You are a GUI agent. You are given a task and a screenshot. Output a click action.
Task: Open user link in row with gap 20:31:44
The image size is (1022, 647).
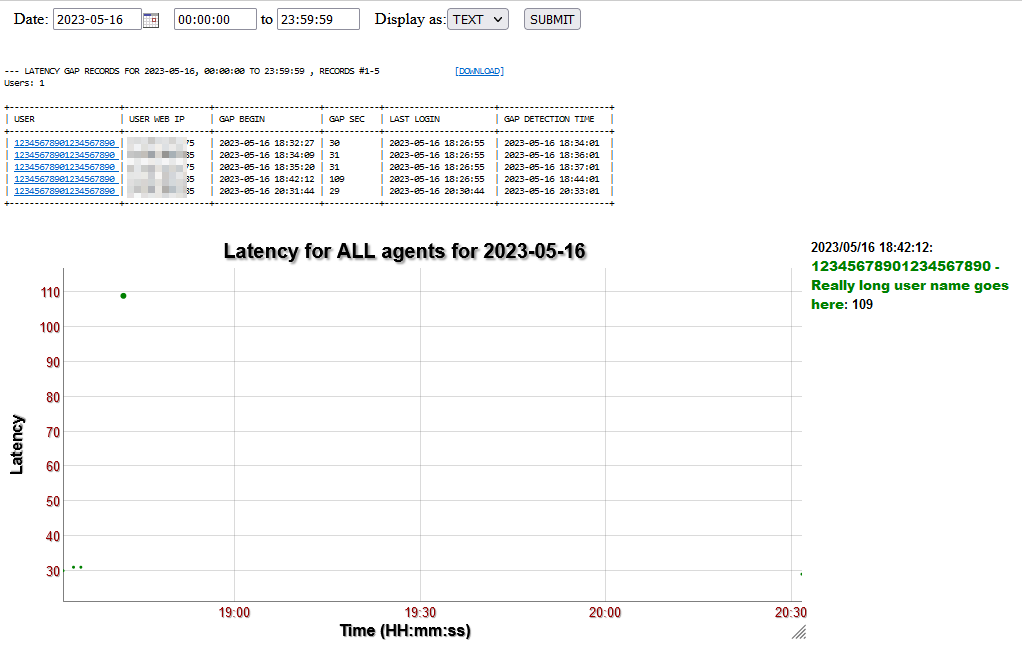pos(65,191)
